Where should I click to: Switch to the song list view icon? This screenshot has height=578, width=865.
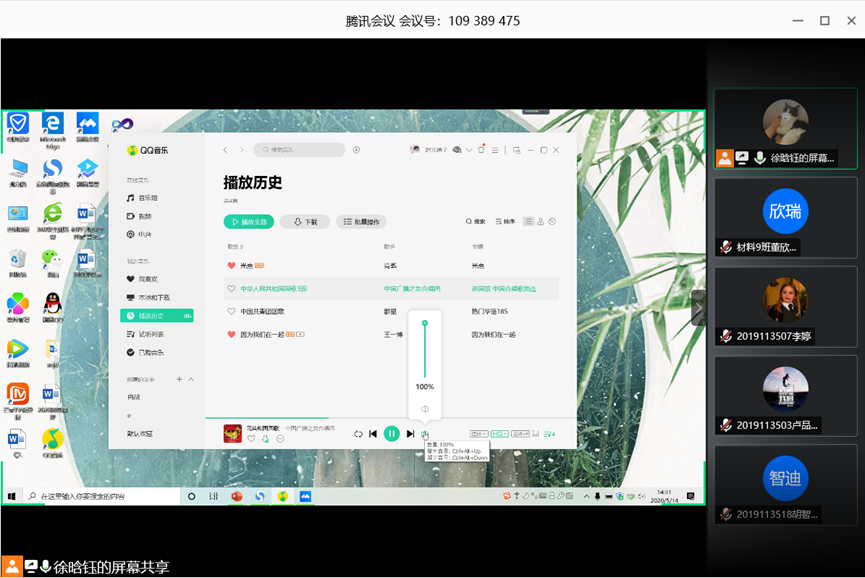[x=528, y=222]
